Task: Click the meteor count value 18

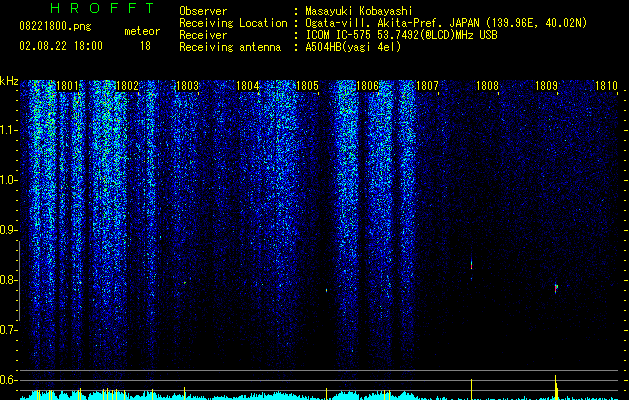Action: click(x=145, y=46)
